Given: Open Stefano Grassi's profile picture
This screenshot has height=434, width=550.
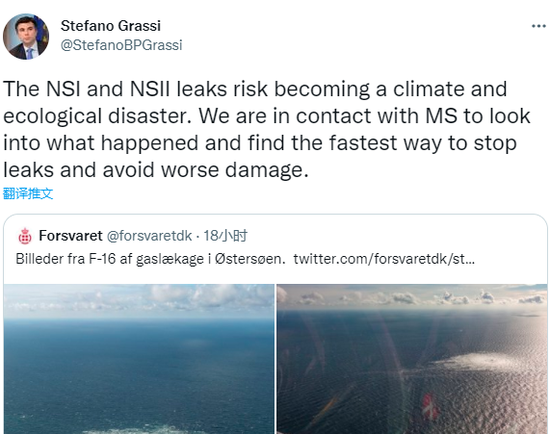Looking at the screenshot, I should (x=26, y=36).
